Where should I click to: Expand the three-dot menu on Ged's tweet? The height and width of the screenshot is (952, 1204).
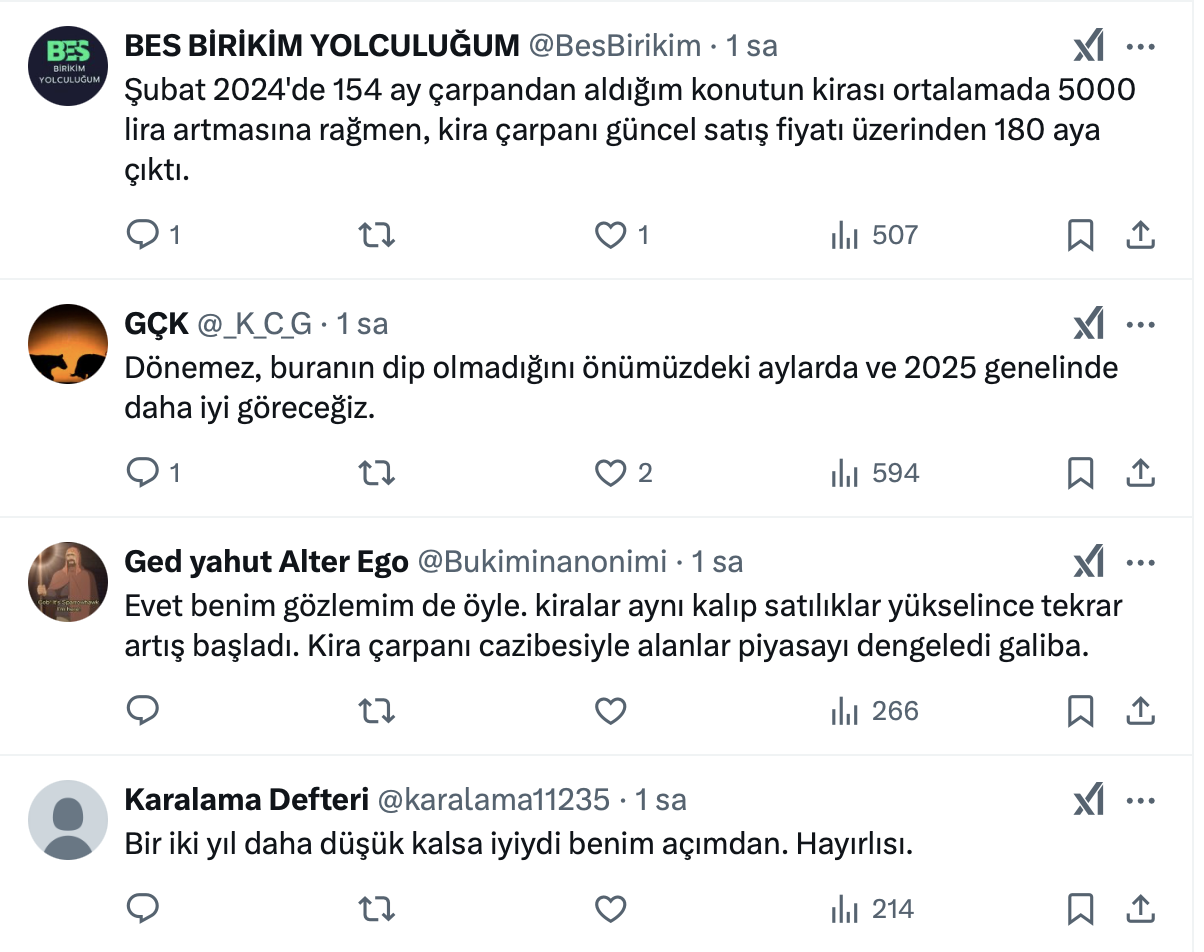(1141, 562)
